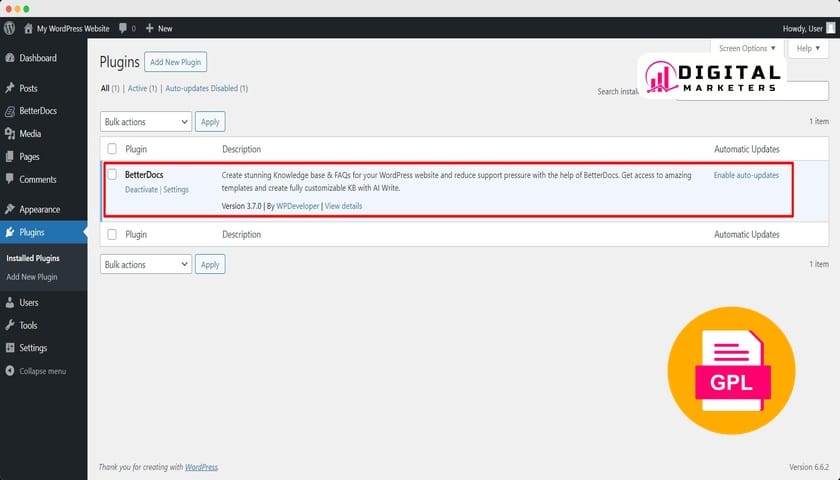Deactivate the BetterDocs plugin
840x480 pixels.
pos(141,190)
